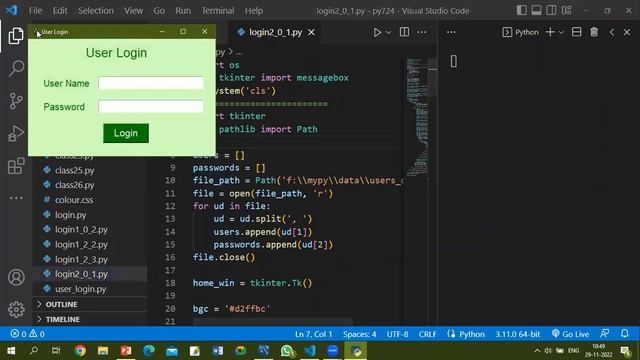The image size is (640, 360).
Task: Select login2_0_1.py in explorer
Action: [89, 274]
